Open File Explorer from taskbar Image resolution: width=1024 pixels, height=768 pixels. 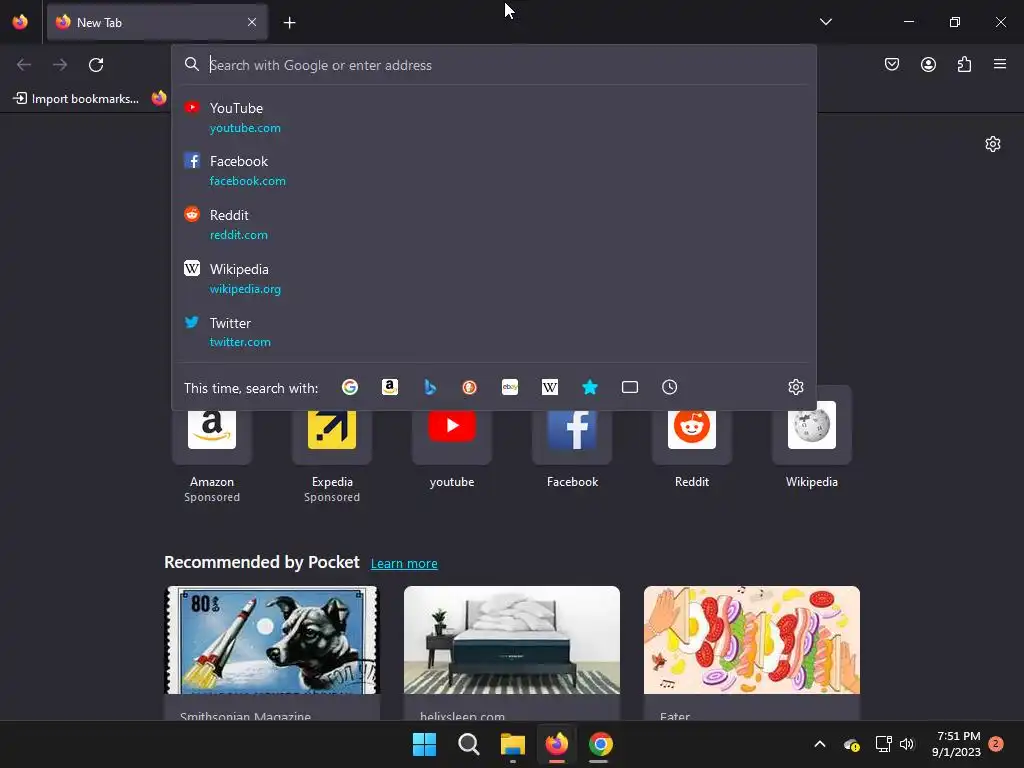coord(513,744)
